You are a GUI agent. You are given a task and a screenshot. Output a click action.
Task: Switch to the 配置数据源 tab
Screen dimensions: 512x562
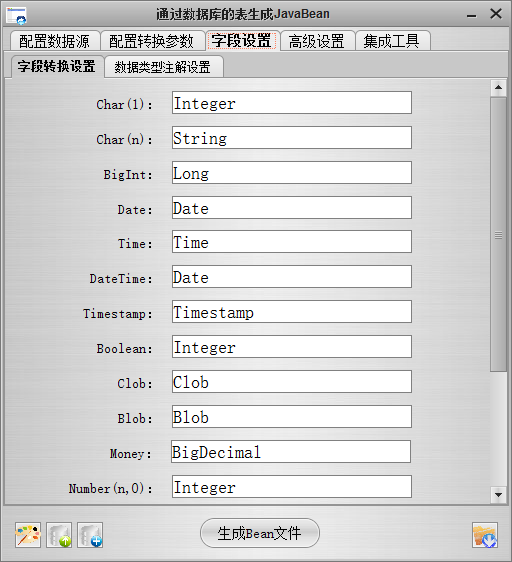coord(55,41)
